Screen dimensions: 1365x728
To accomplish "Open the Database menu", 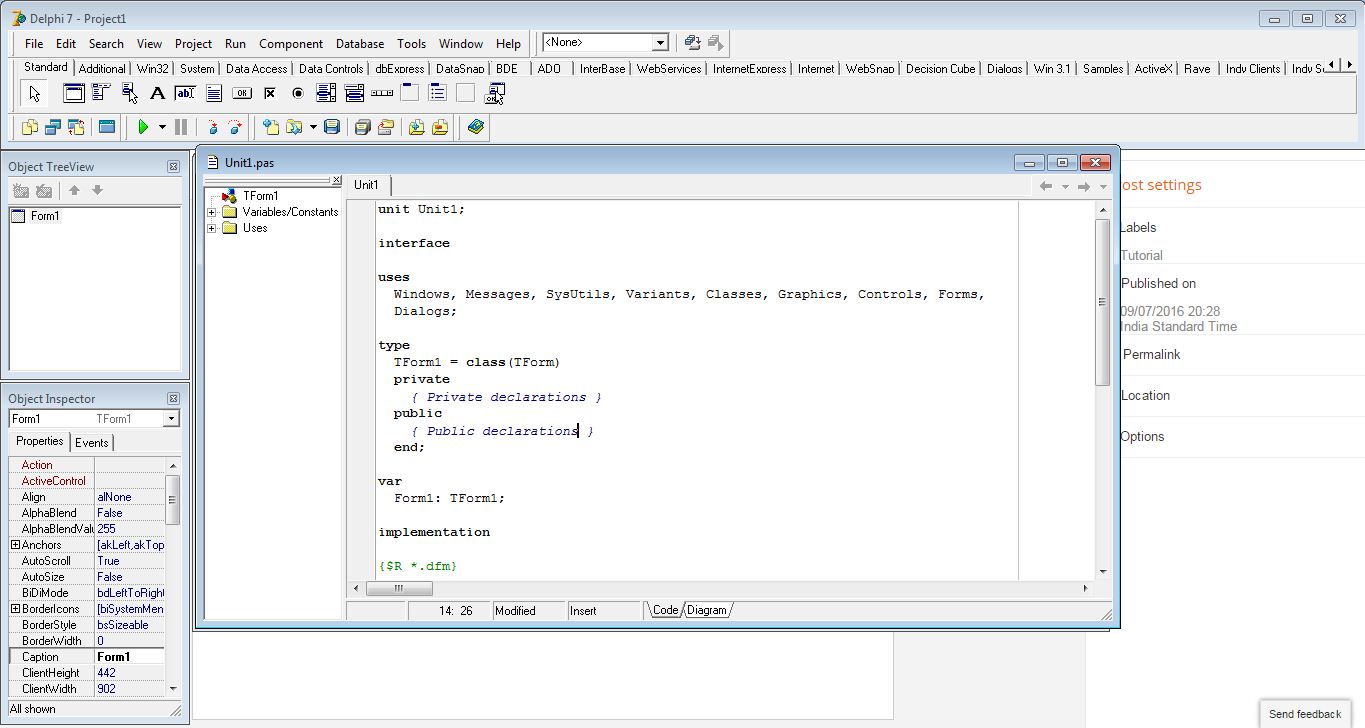I will tap(360, 44).
